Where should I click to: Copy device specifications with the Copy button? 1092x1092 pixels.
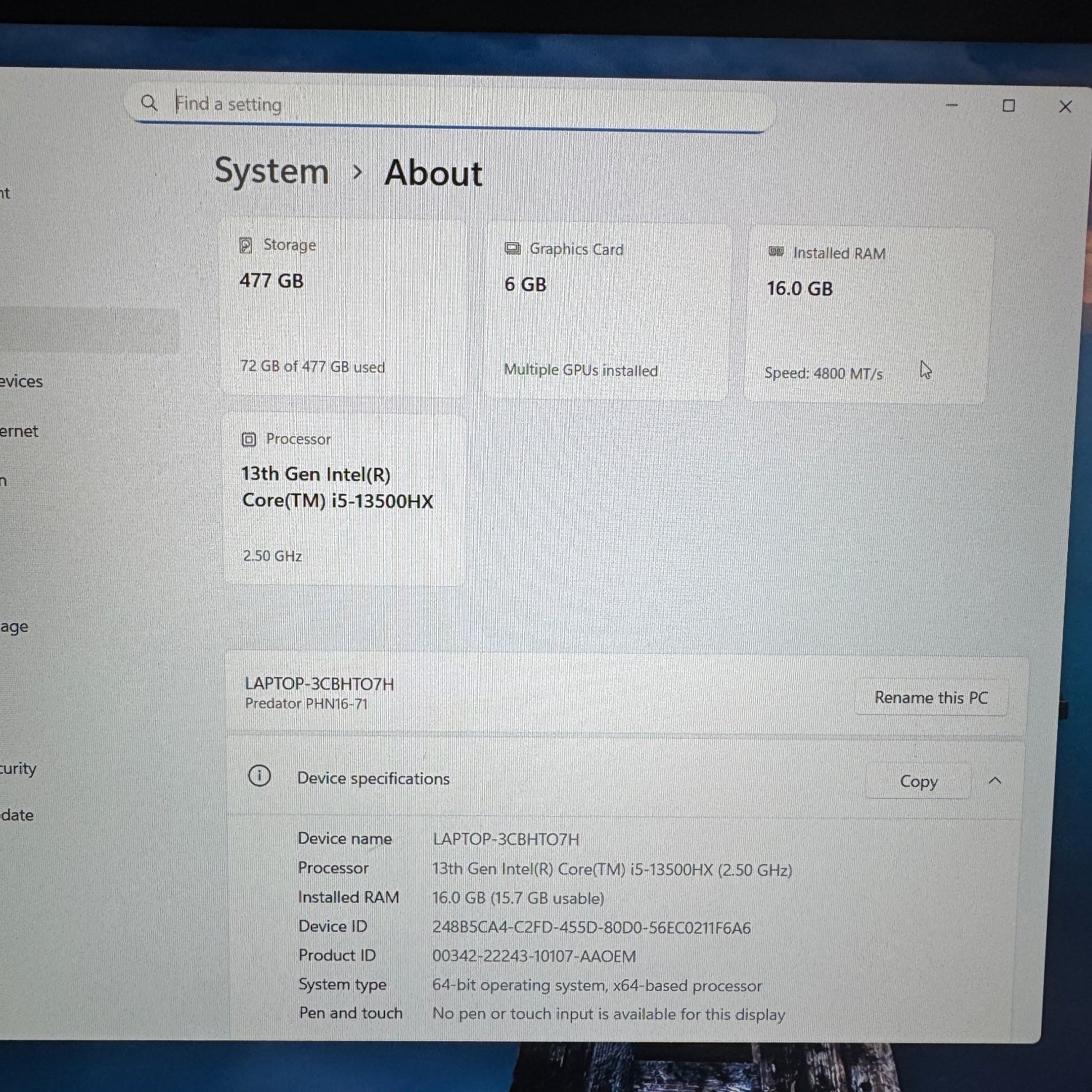tap(918, 781)
